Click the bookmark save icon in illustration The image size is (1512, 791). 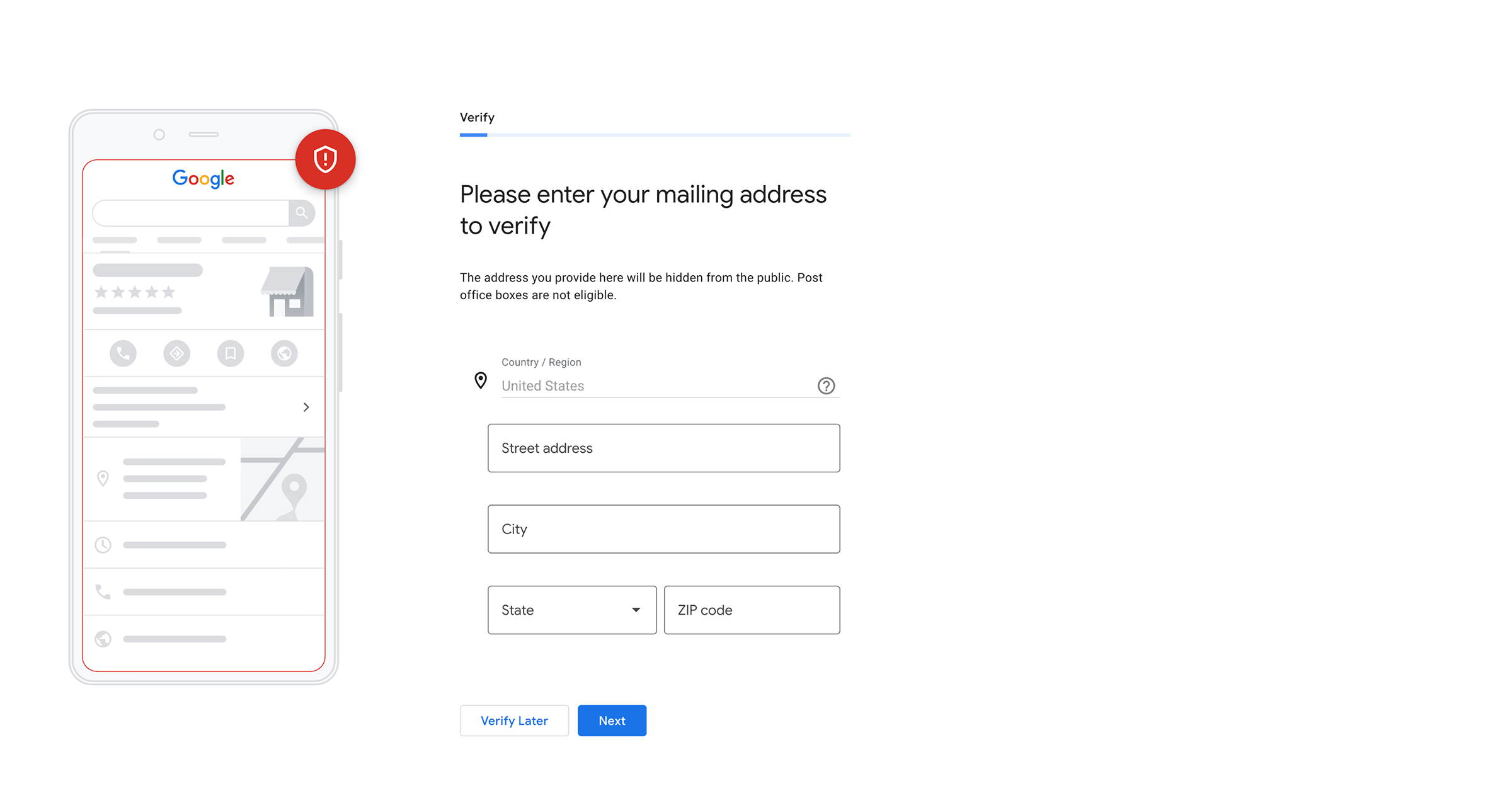231,353
